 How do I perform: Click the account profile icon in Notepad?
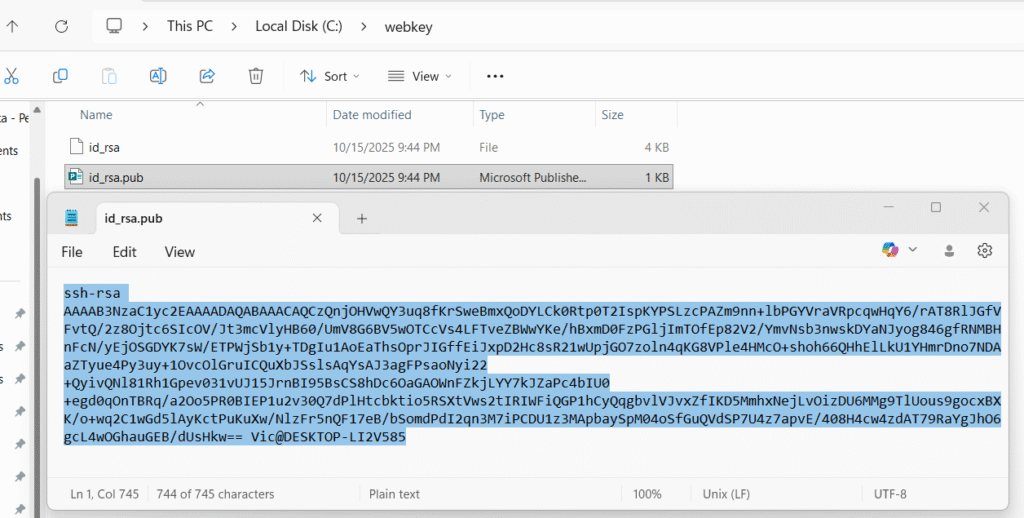(x=950, y=249)
